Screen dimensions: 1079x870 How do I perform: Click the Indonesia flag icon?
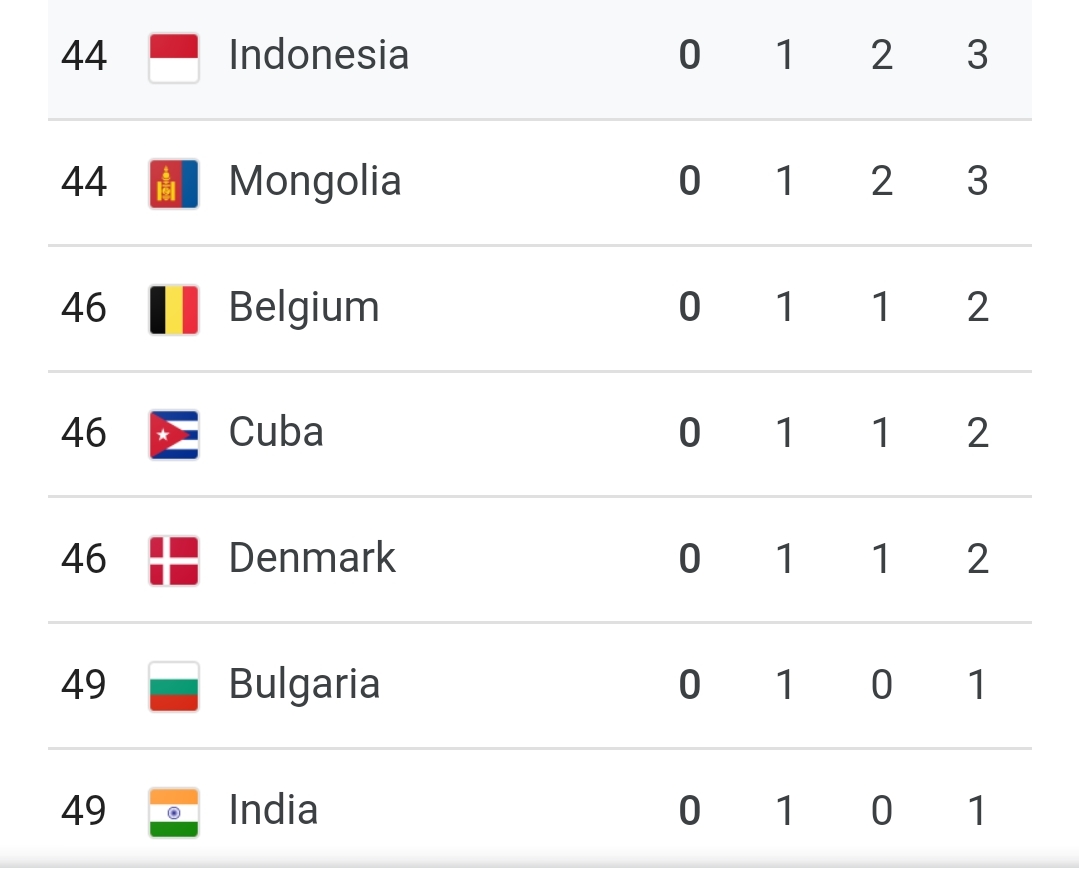click(x=174, y=58)
